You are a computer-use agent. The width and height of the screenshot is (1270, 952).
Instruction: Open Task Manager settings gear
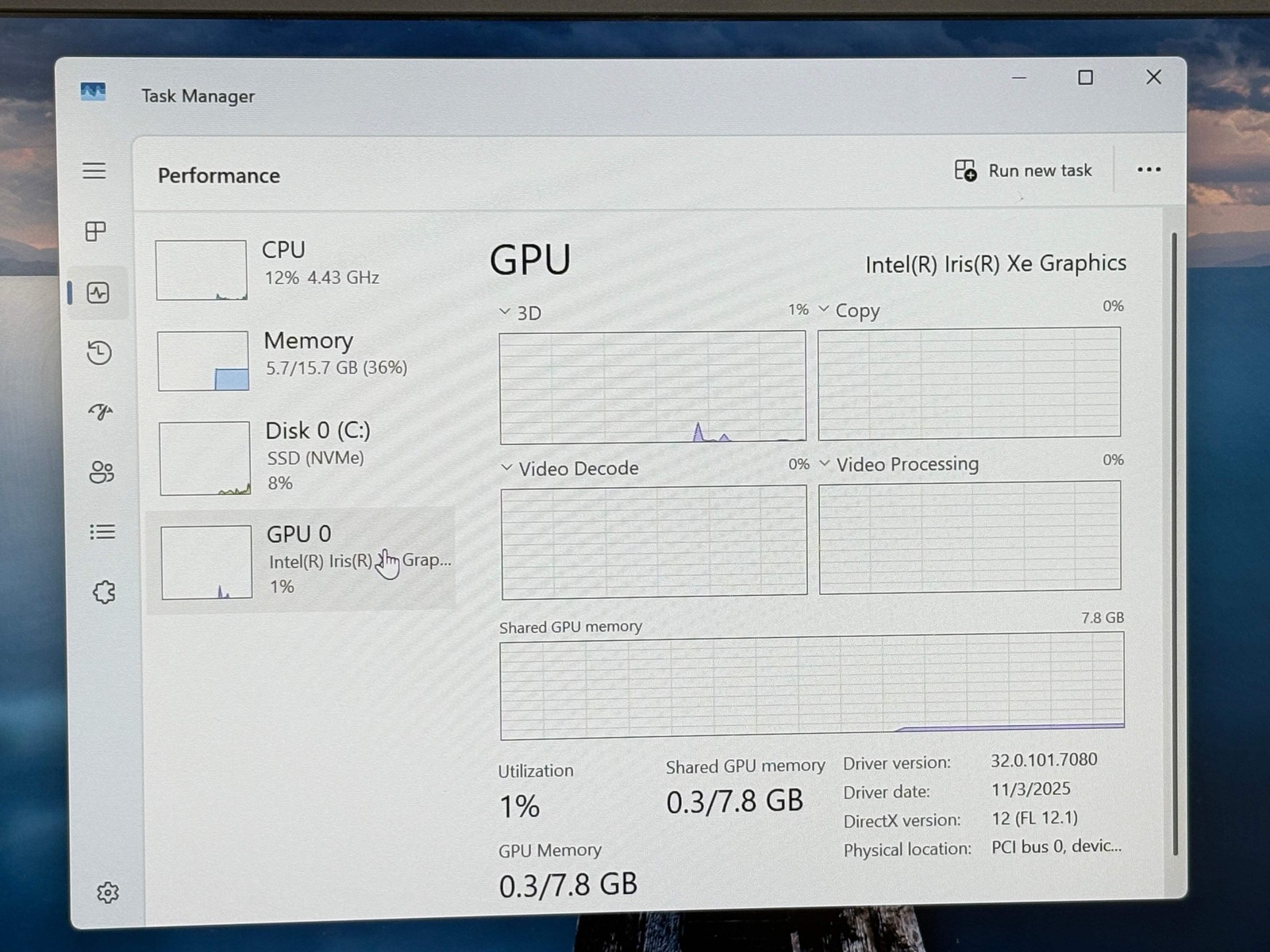click(x=108, y=892)
